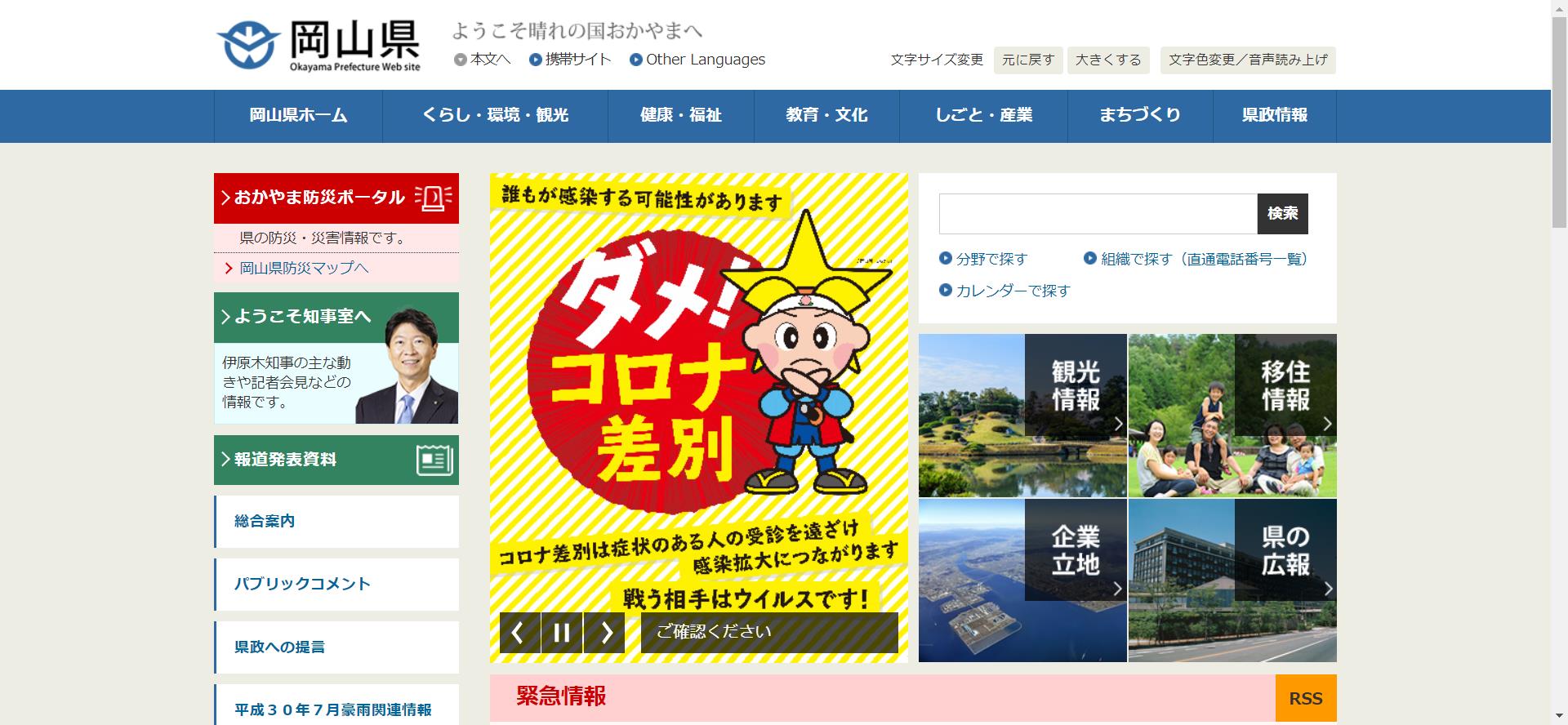Open the 健康・福祉 menu
This screenshot has height=725, width=1568.
pos(681,116)
